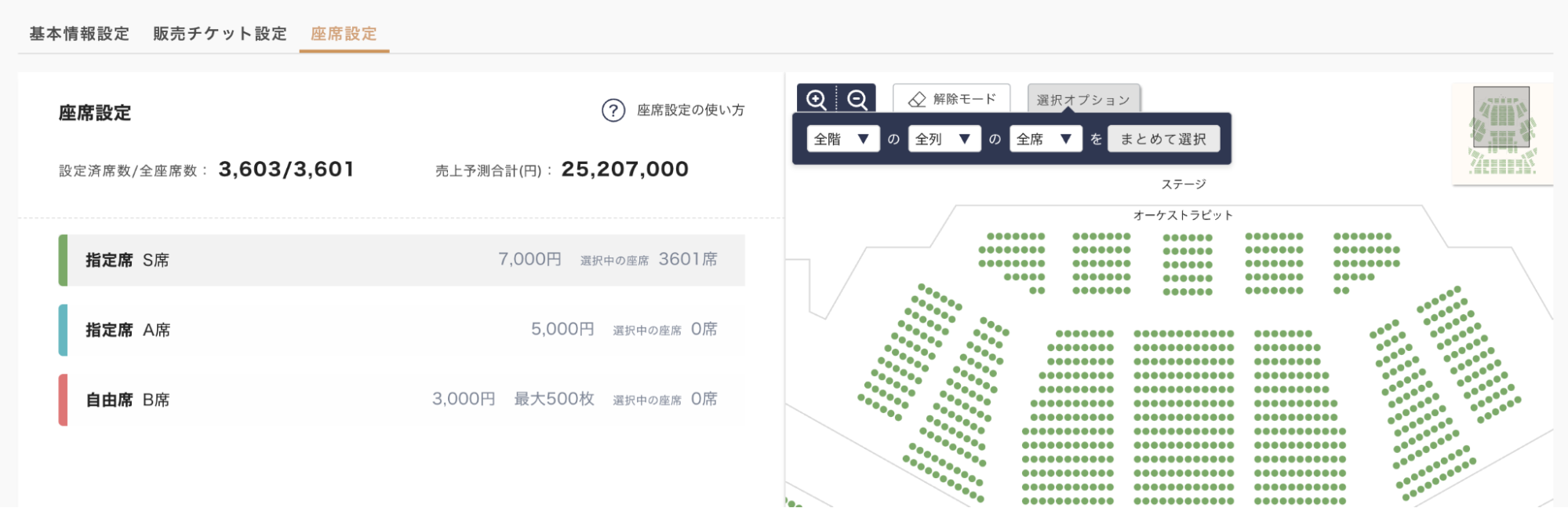The image size is (1568, 508).
Task: Switch to the 基本情報設定 tab
Action: click(79, 34)
